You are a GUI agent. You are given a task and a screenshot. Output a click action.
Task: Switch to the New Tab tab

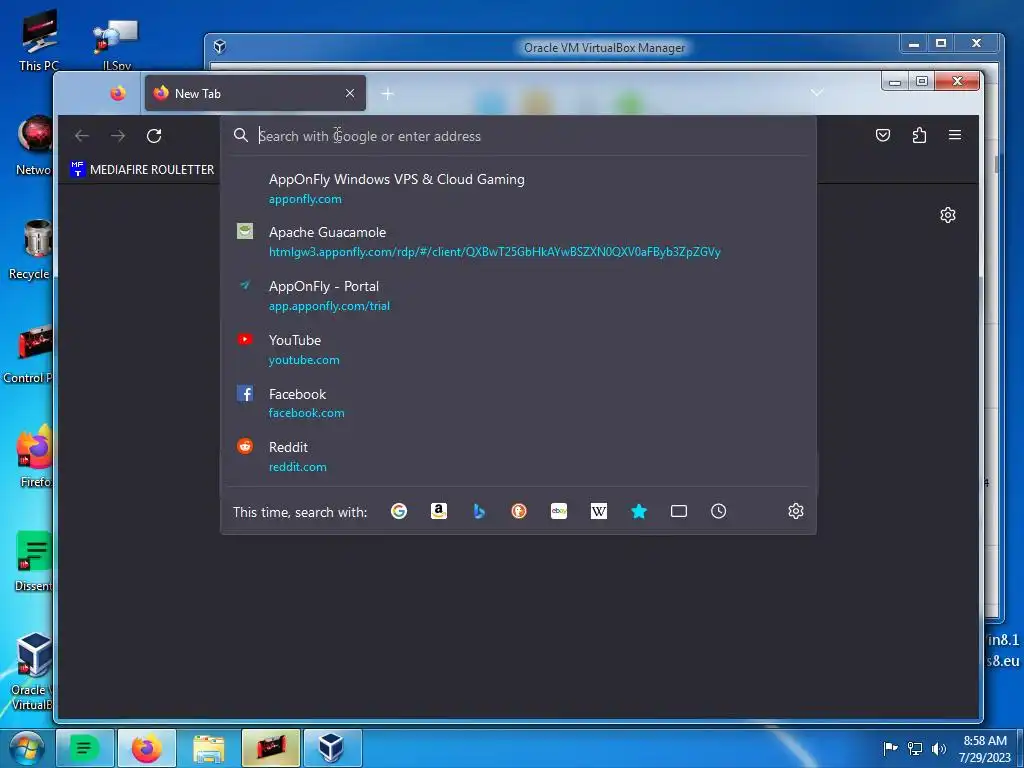tap(255, 93)
